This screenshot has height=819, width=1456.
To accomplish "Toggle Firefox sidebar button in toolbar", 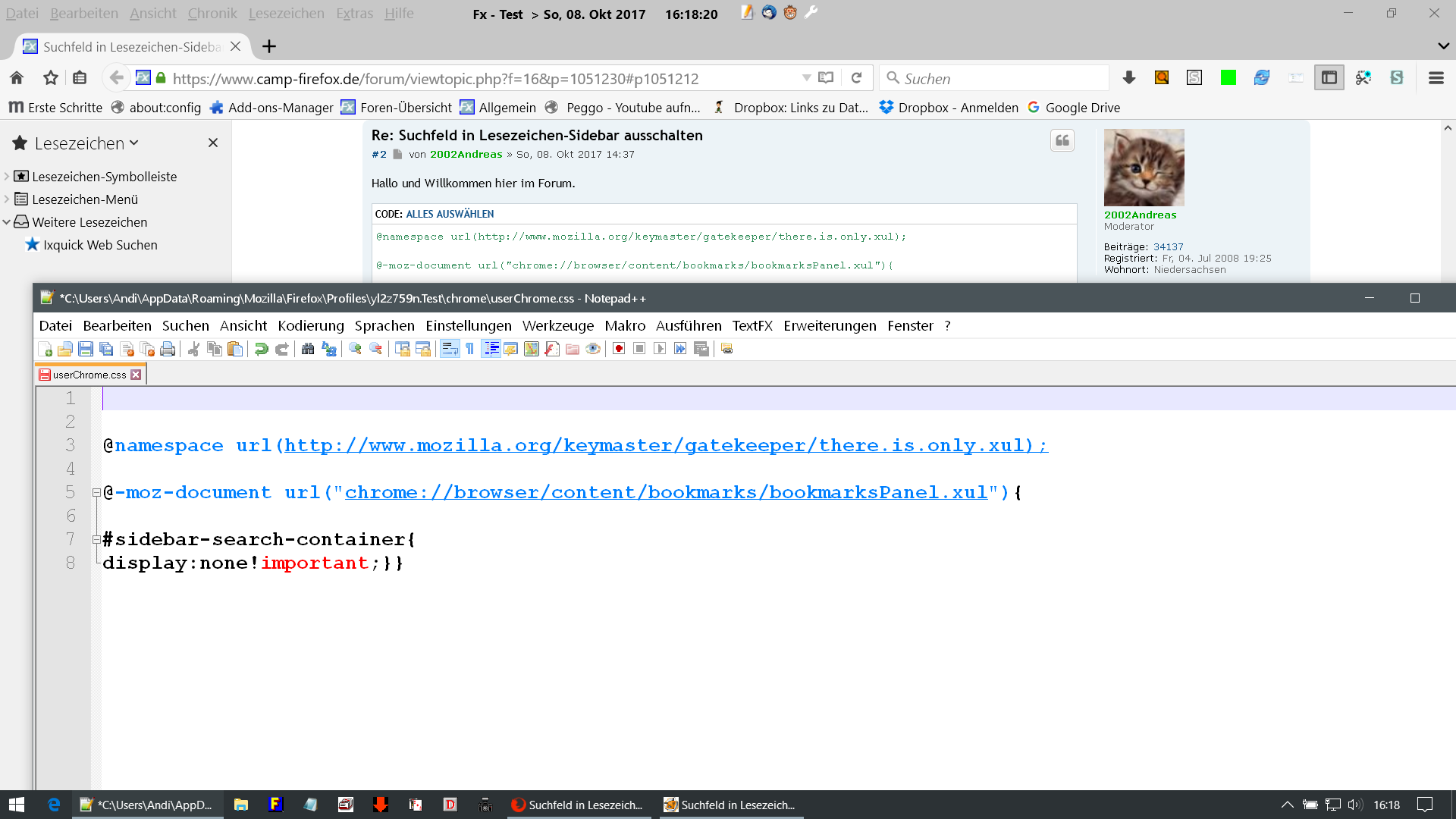I will coord(1329,78).
